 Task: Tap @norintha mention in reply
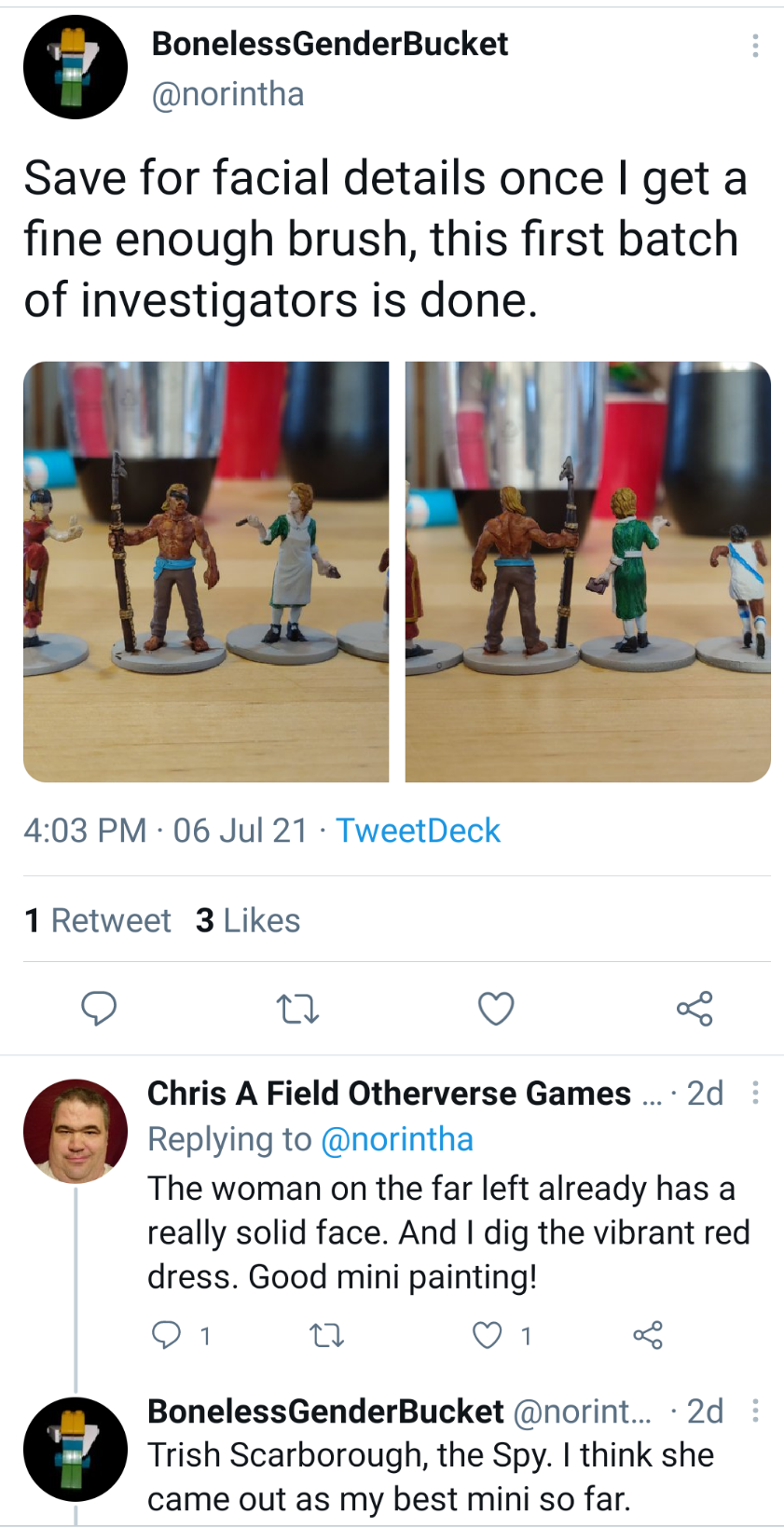(397, 1139)
